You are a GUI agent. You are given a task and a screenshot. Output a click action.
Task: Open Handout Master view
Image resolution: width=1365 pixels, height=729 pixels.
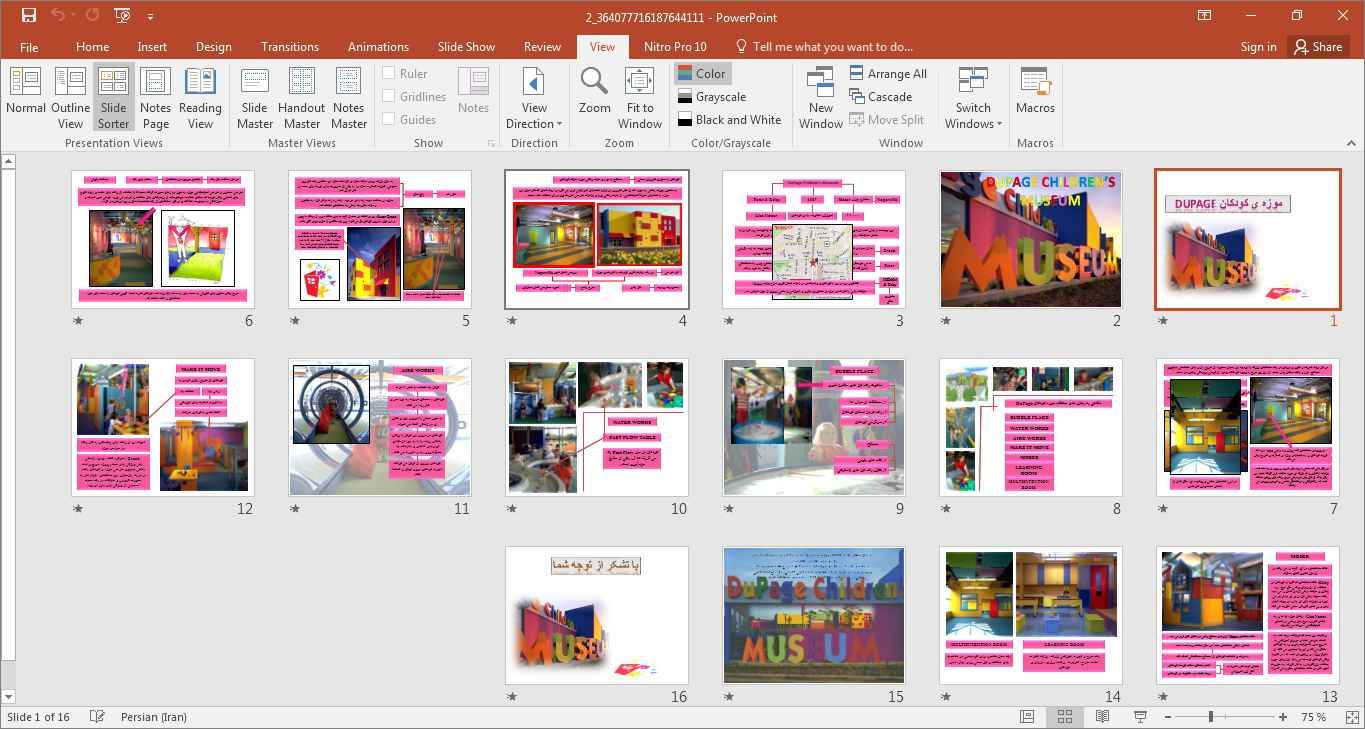301,97
